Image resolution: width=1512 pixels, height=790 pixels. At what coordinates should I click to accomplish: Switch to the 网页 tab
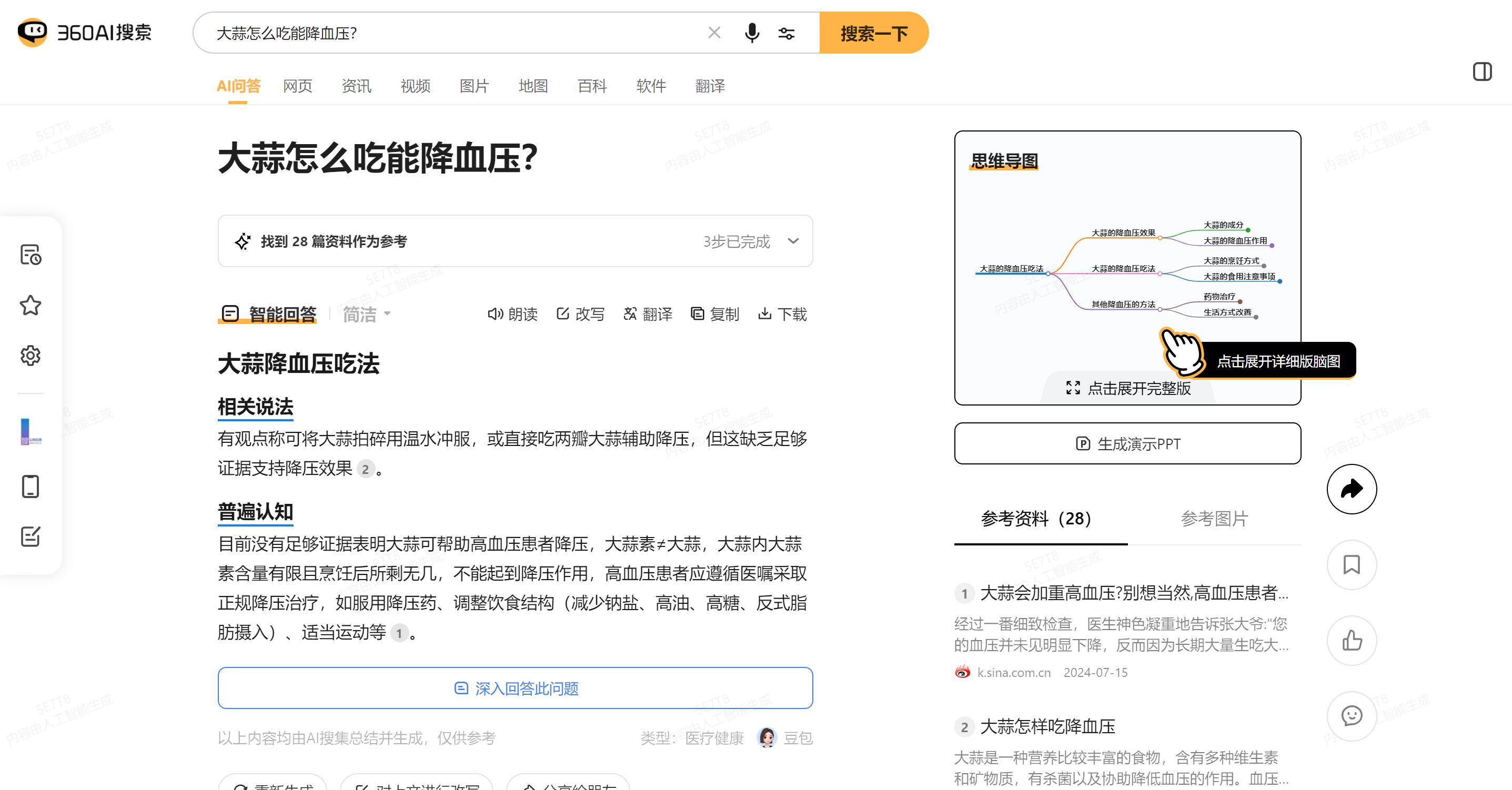pyautogui.click(x=298, y=86)
